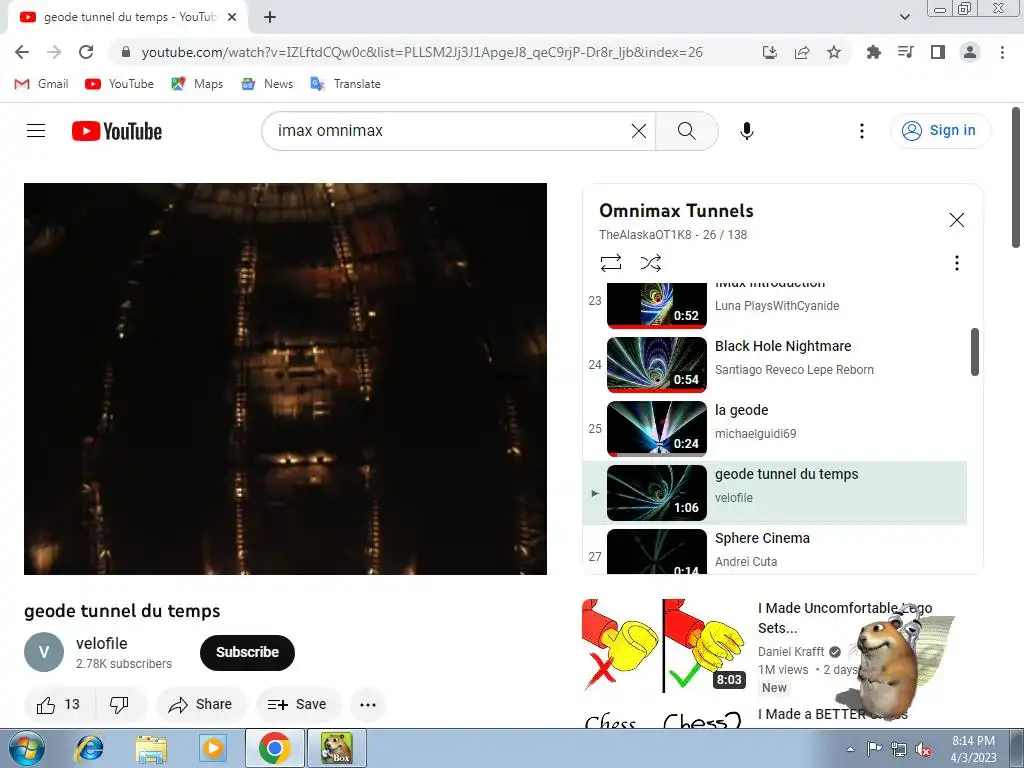
Task: Open velofile channel avatar
Action: click(44, 652)
